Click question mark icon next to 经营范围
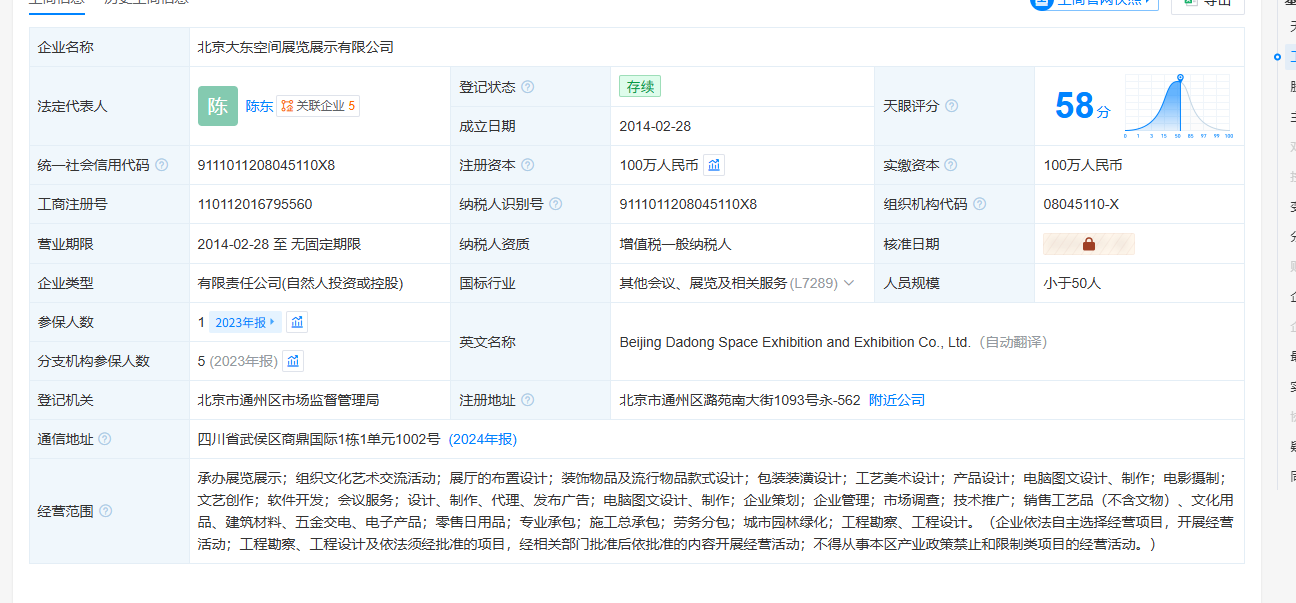 click(x=106, y=511)
